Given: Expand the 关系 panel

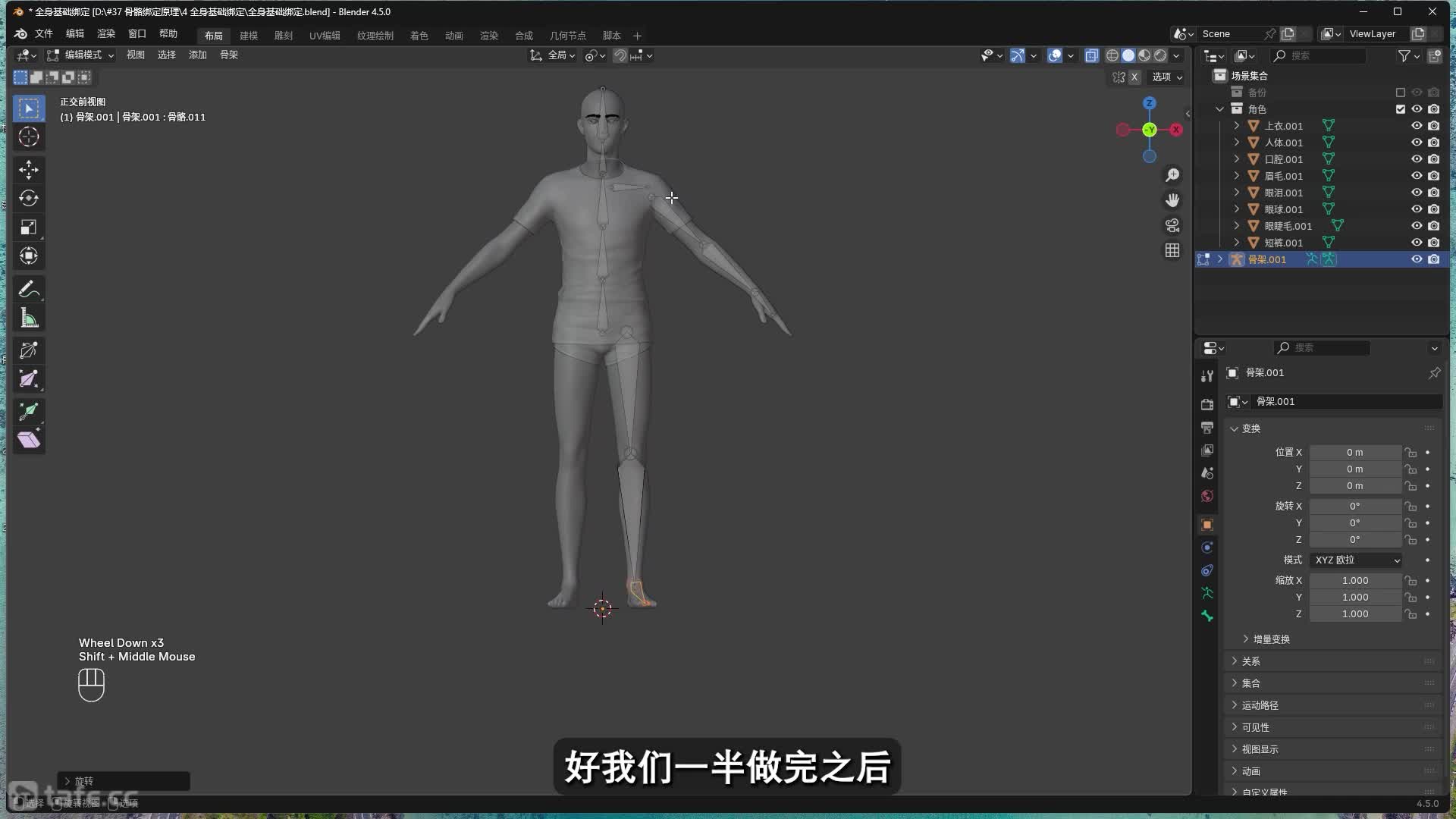Looking at the screenshot, I should (x=1251, y=661).
